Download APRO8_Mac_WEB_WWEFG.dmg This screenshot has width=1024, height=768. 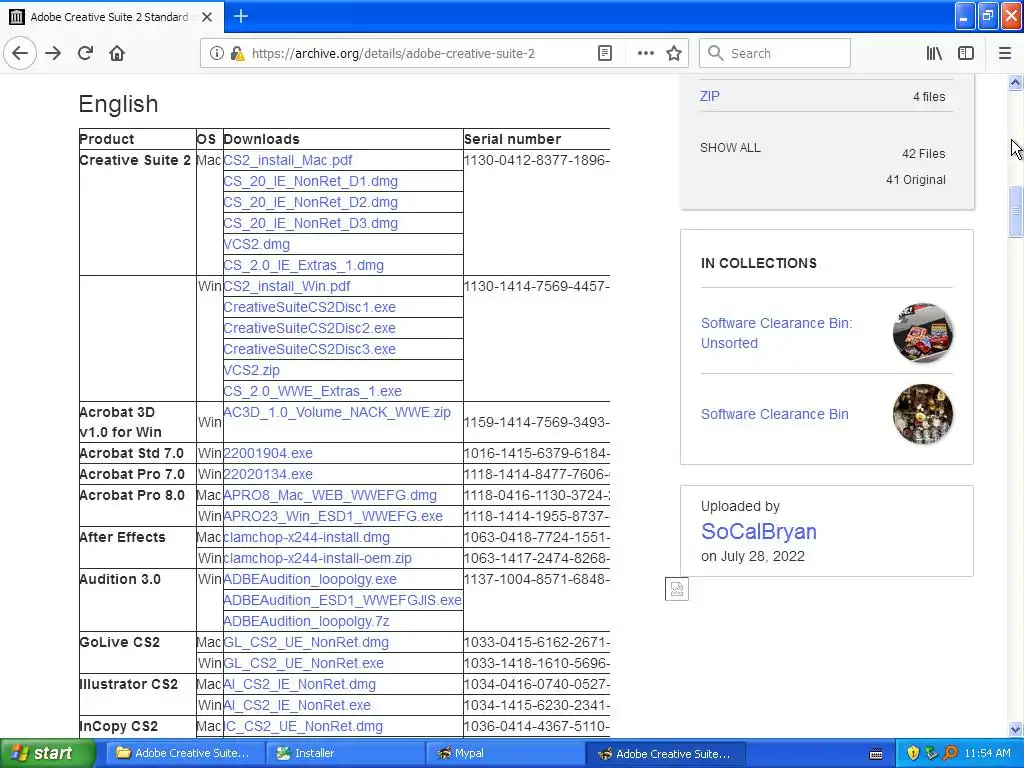point(330,495)
